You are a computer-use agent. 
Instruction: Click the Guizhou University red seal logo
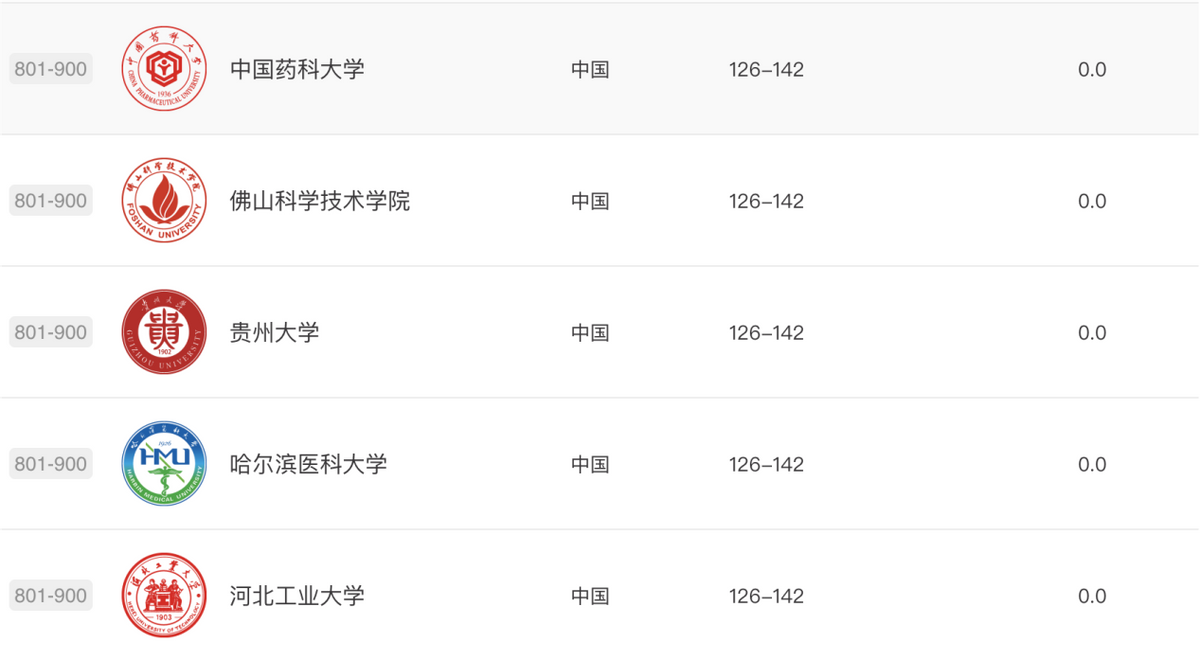[x=164, y=333]
